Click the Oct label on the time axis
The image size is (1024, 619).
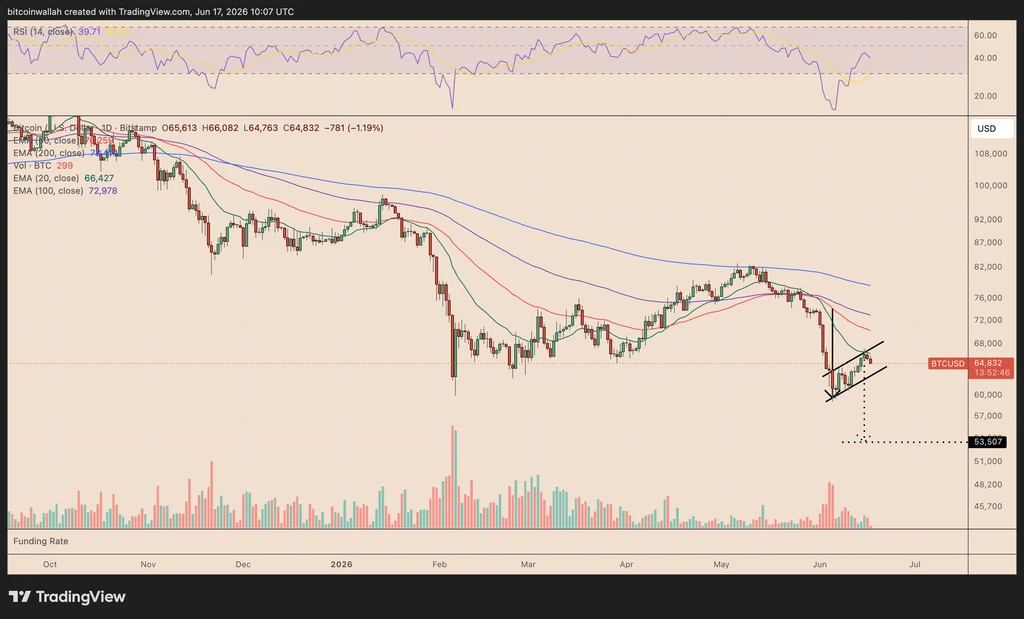(50, 564)
